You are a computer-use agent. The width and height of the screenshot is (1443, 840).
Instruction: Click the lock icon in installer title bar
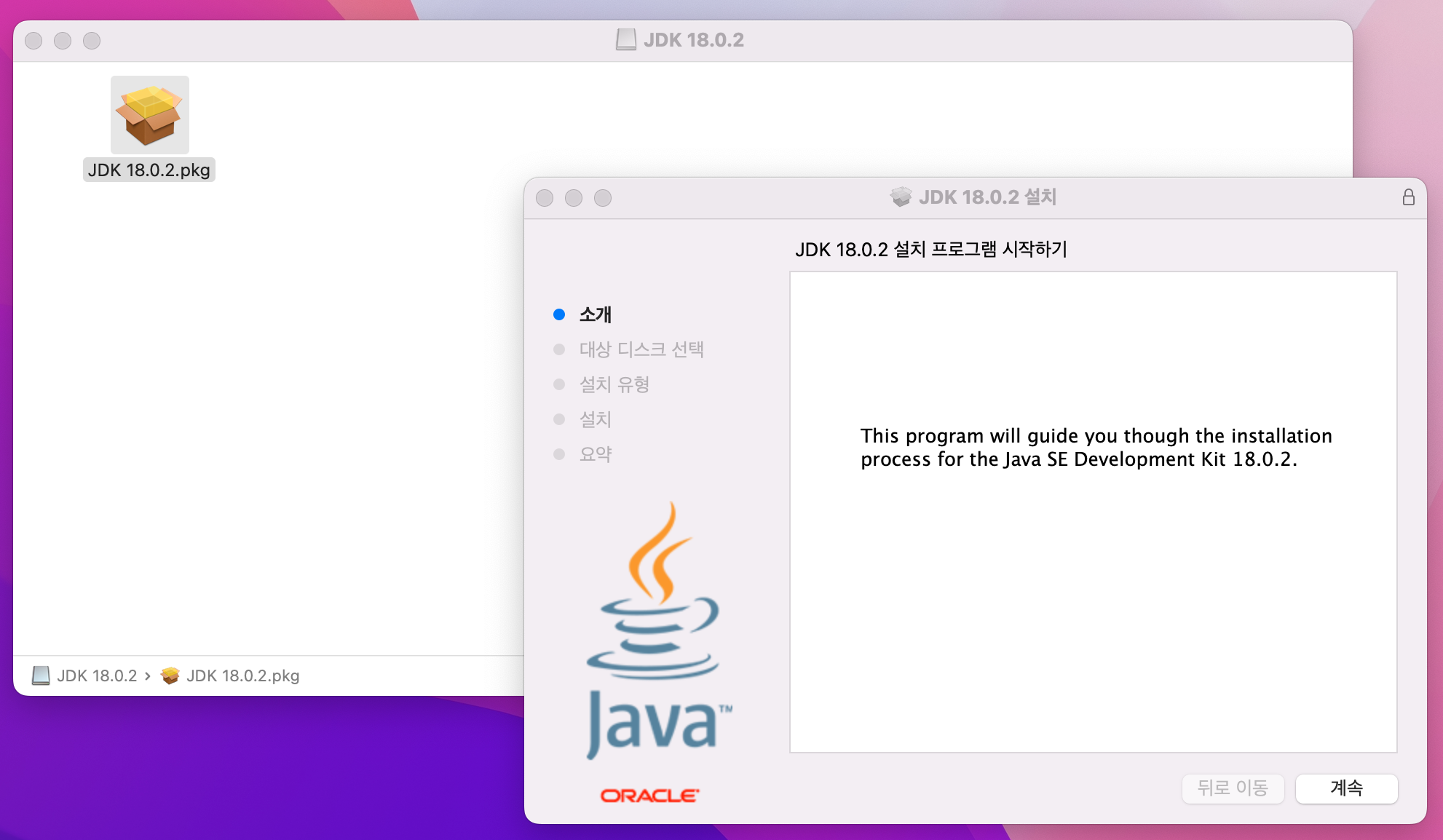point(1409,197)
